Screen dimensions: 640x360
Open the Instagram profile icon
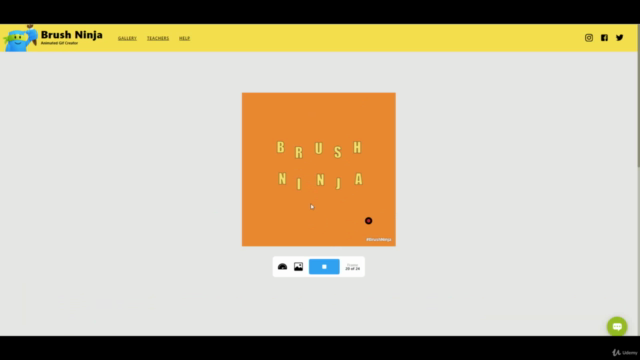[589, 38]
